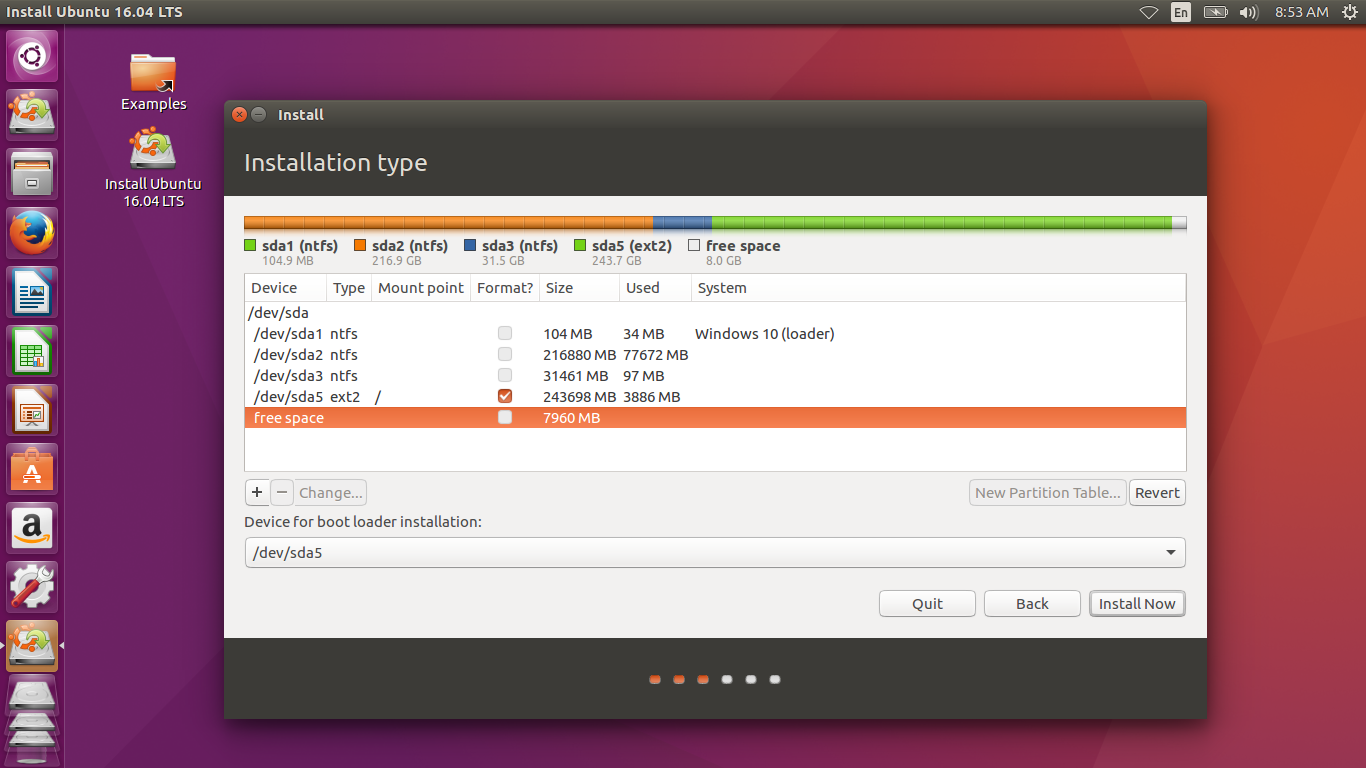
Task: Add a new partition with the plus button
Action: (x=257, y=492)
